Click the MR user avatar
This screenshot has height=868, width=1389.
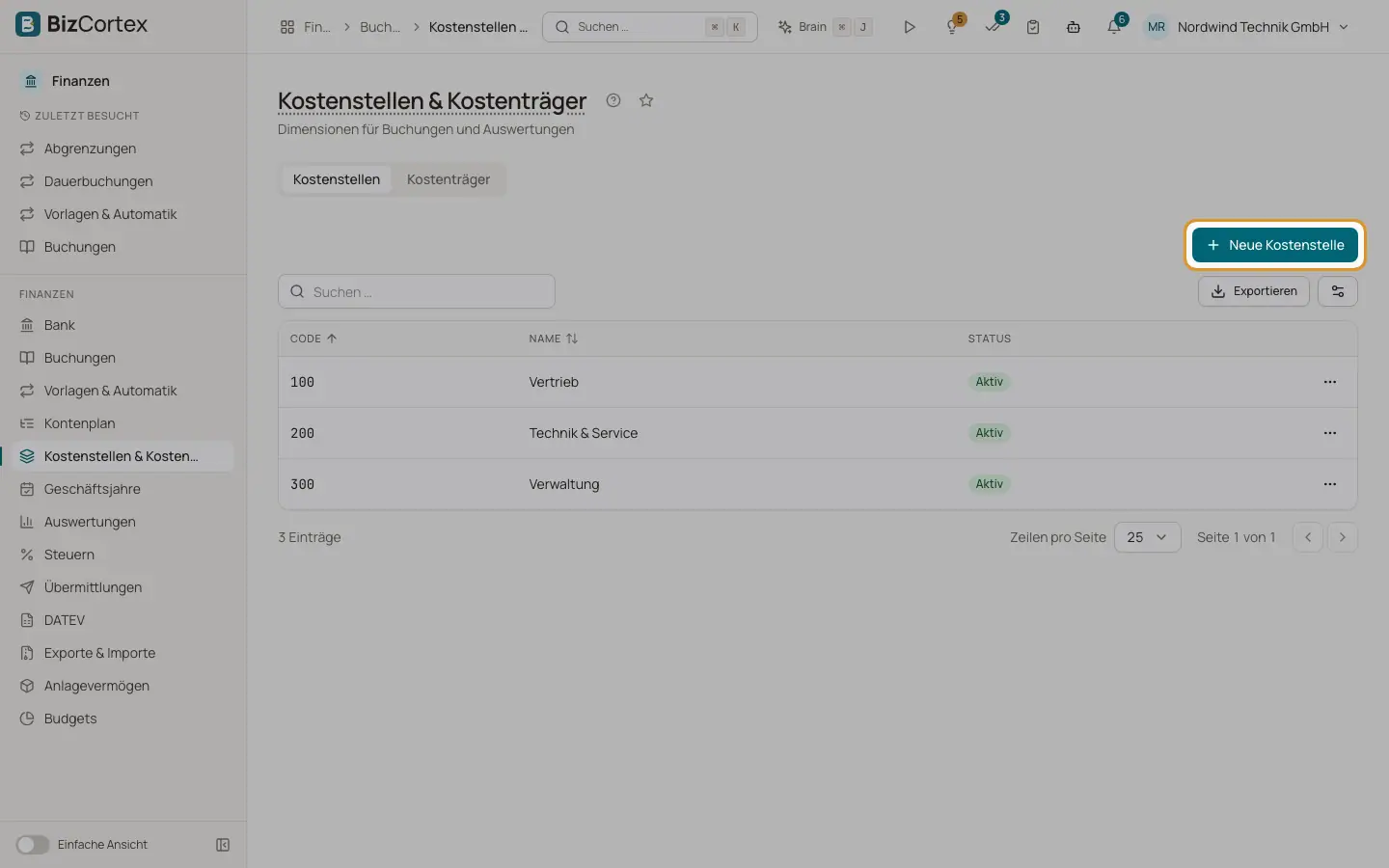pyautogui.click(x=1157, y=27)
